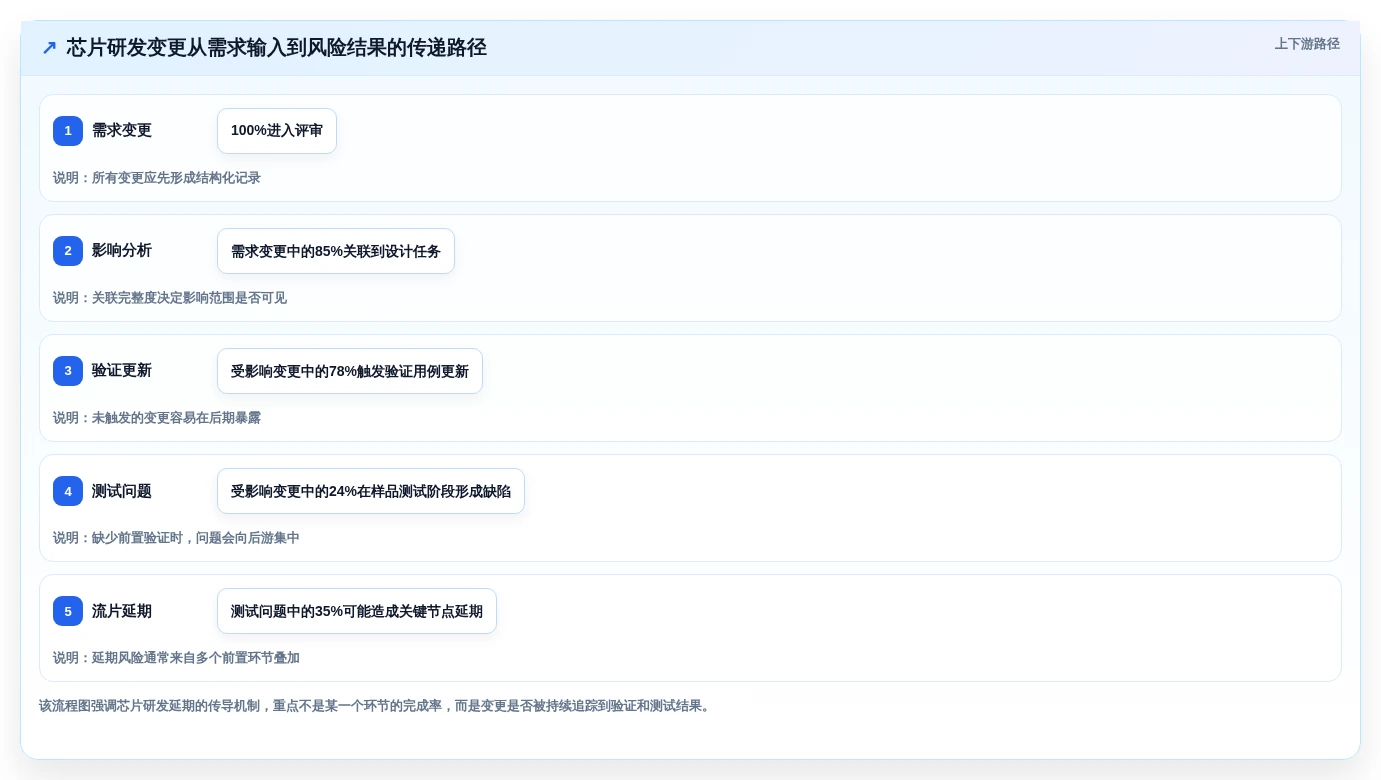Click the 受影响变更中的24%在样品测试阶段形成缺陷 chip
Image resolution: width=1381 pixels, height=780 pixels.
coord(371,491)
